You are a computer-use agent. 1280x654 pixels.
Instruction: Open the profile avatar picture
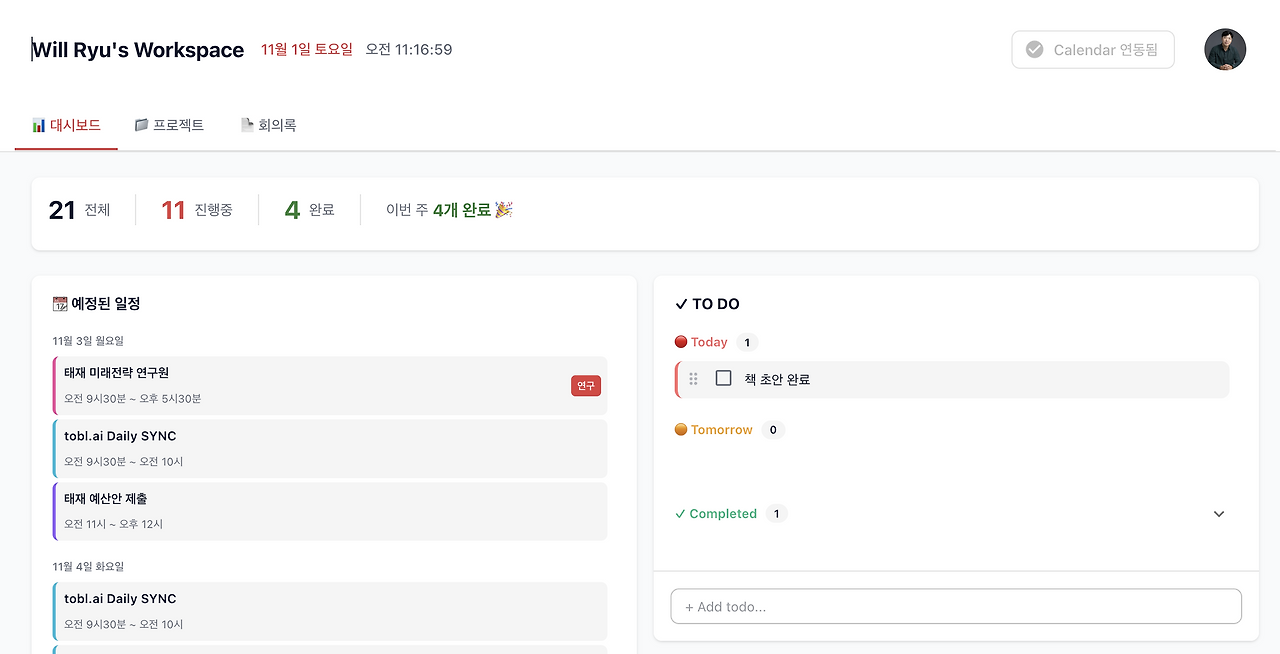point(1225,49)
